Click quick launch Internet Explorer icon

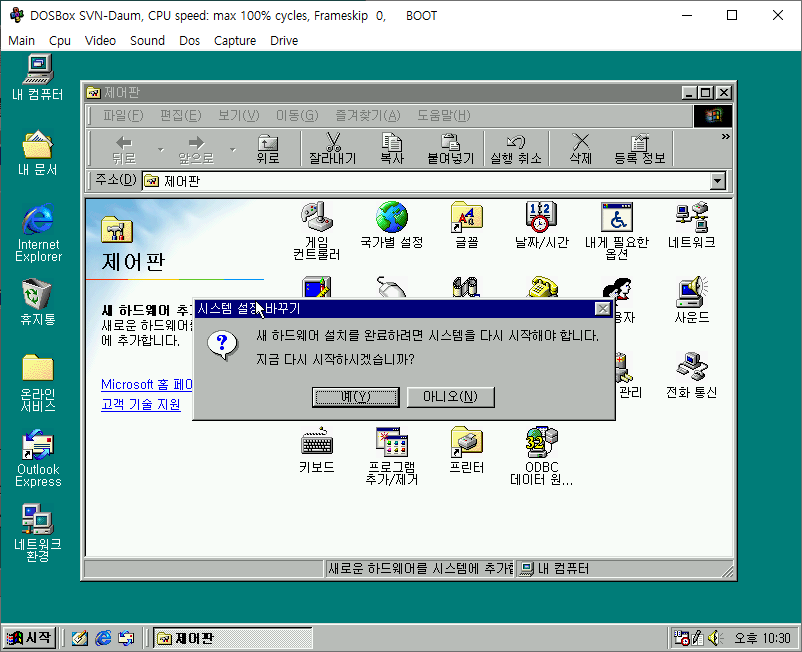pos(103,638)
